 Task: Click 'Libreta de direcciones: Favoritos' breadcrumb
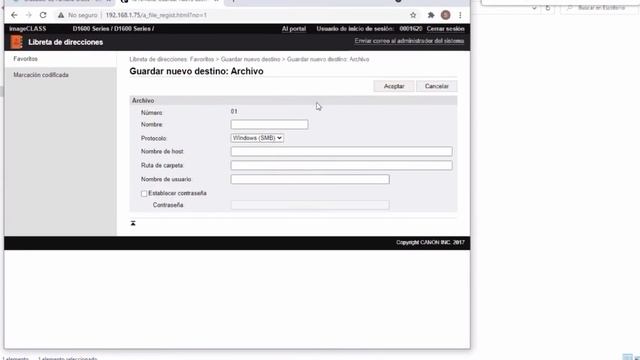pos(171,59)
